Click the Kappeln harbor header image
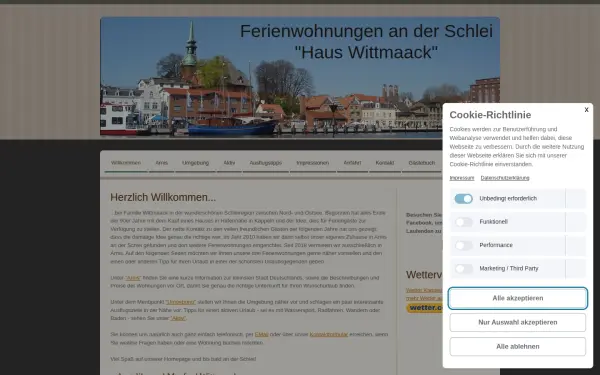 (x=300, y=77)
